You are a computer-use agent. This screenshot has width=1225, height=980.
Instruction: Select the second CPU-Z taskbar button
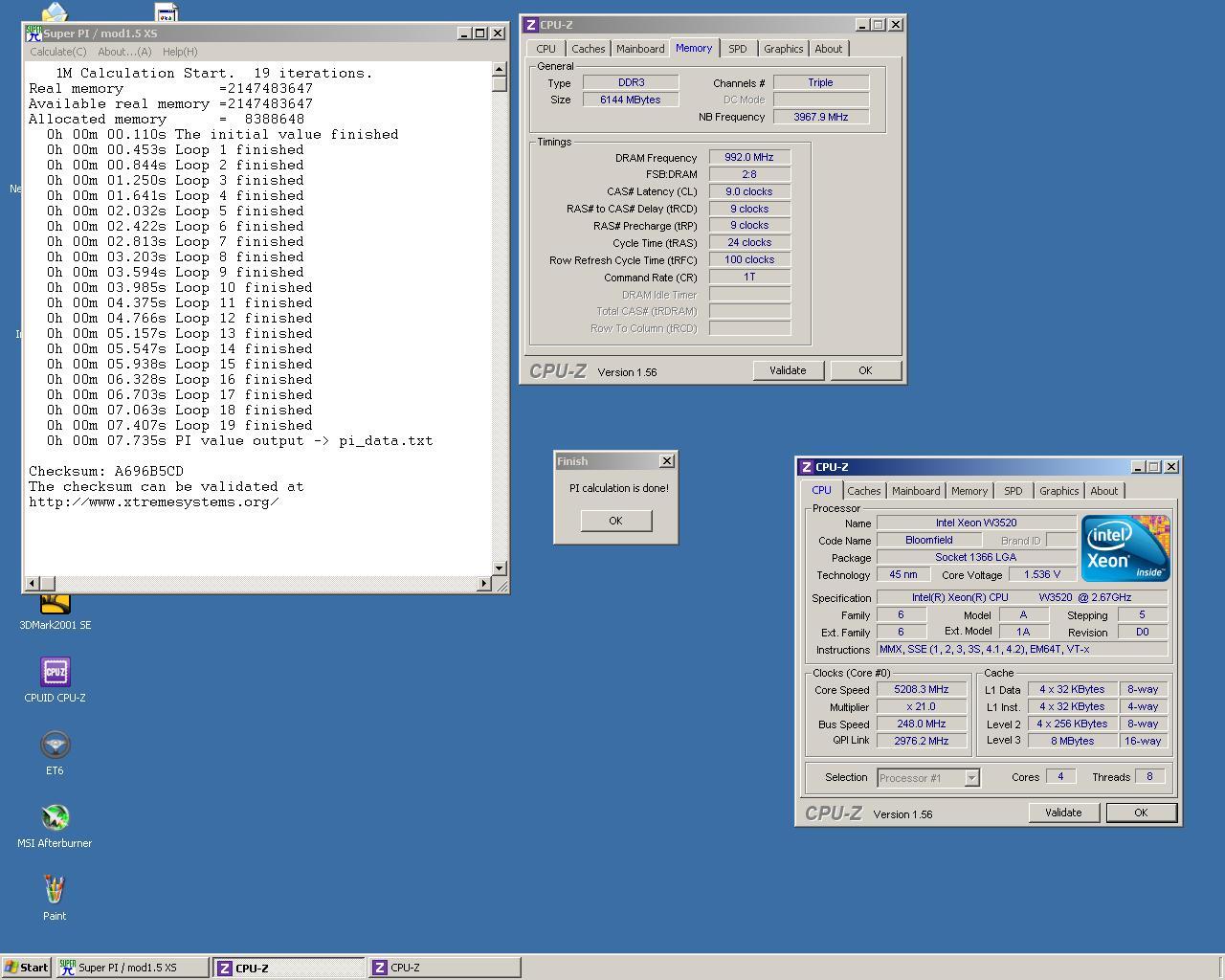click(444, 968)
